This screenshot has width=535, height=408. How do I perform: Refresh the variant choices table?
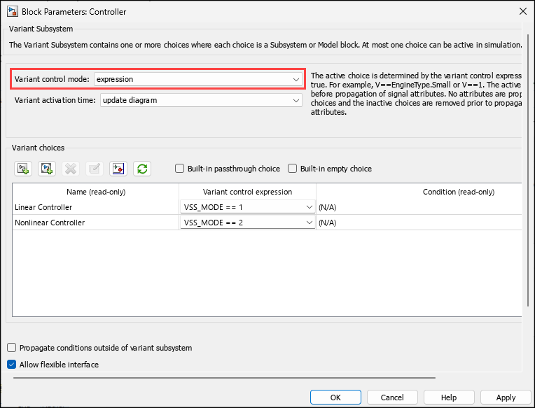pyautogui.click(x=142, y=169)
